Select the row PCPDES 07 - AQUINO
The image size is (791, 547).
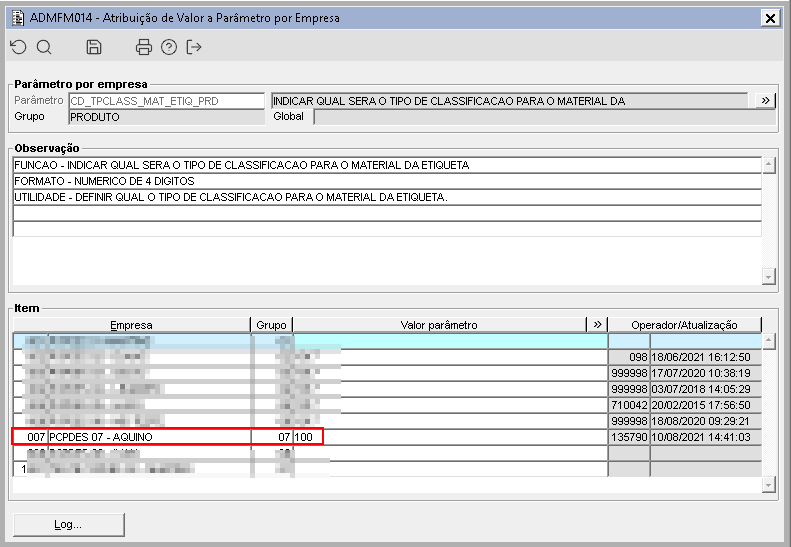(x=387, y=437)
